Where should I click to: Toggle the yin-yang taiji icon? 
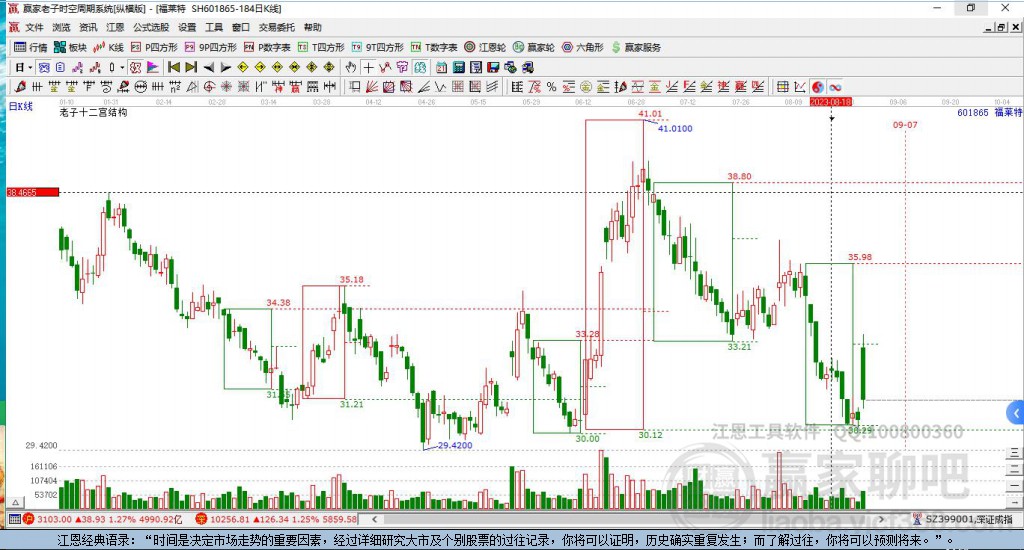coord(818,87)
